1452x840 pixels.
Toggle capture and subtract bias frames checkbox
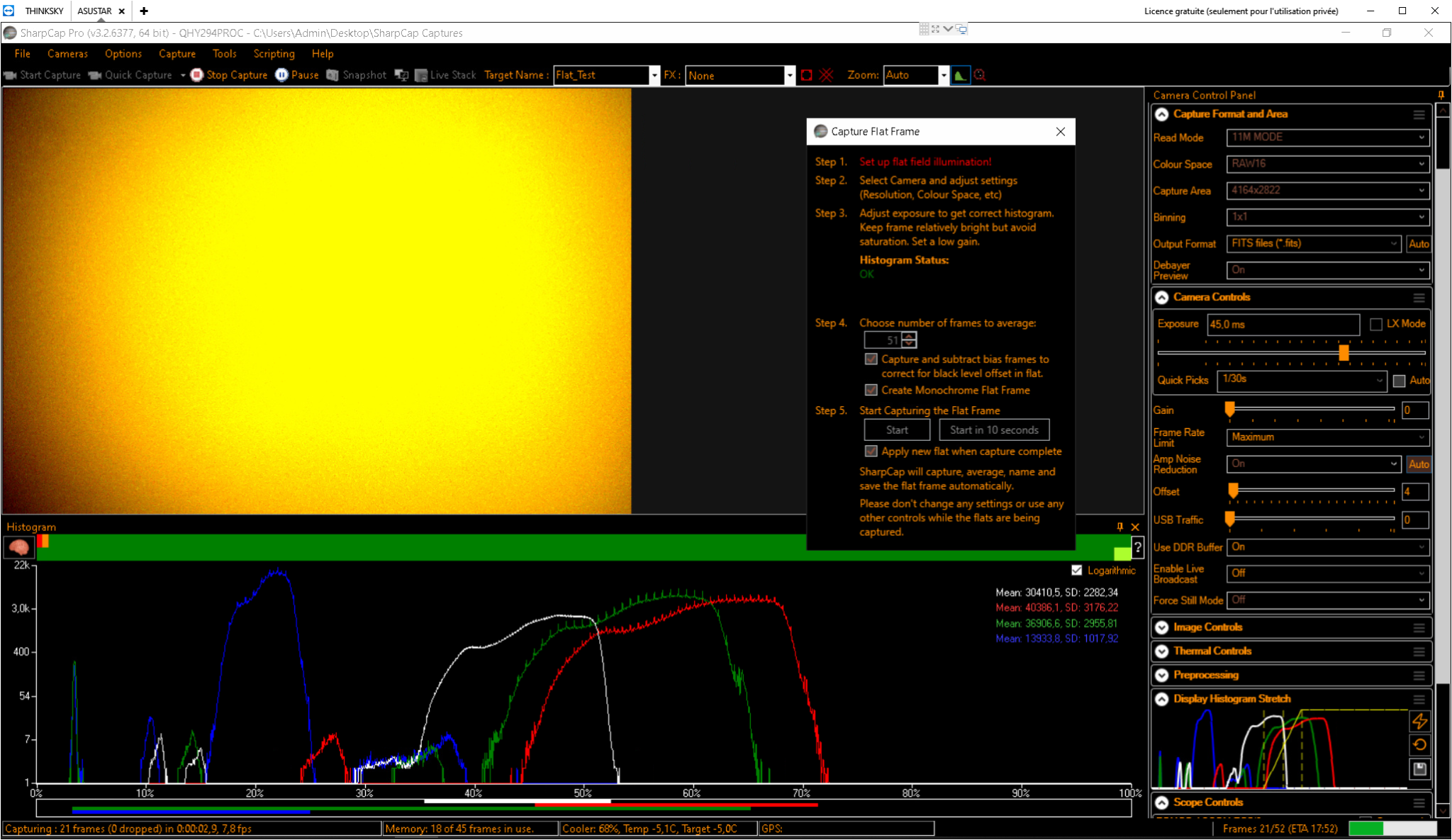click(871, 359)
